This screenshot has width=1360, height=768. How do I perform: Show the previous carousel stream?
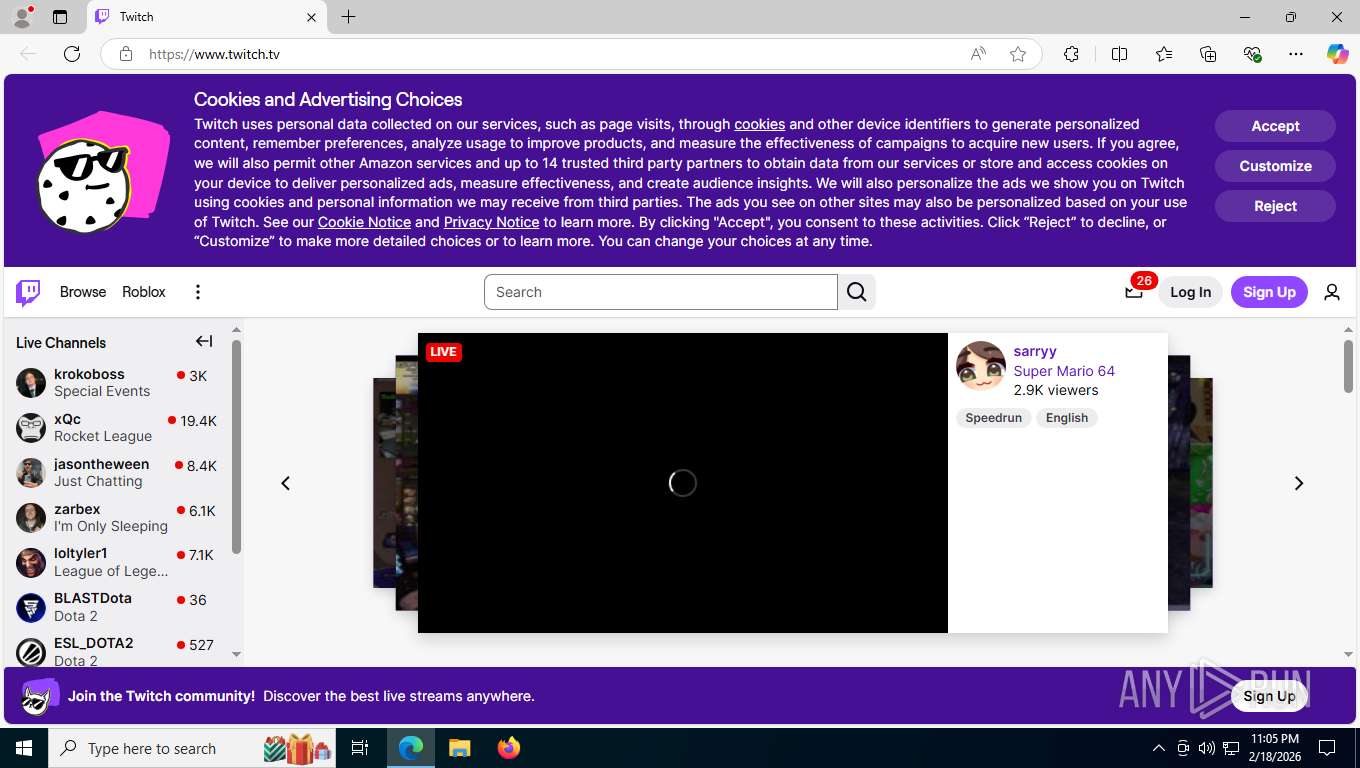285,483
